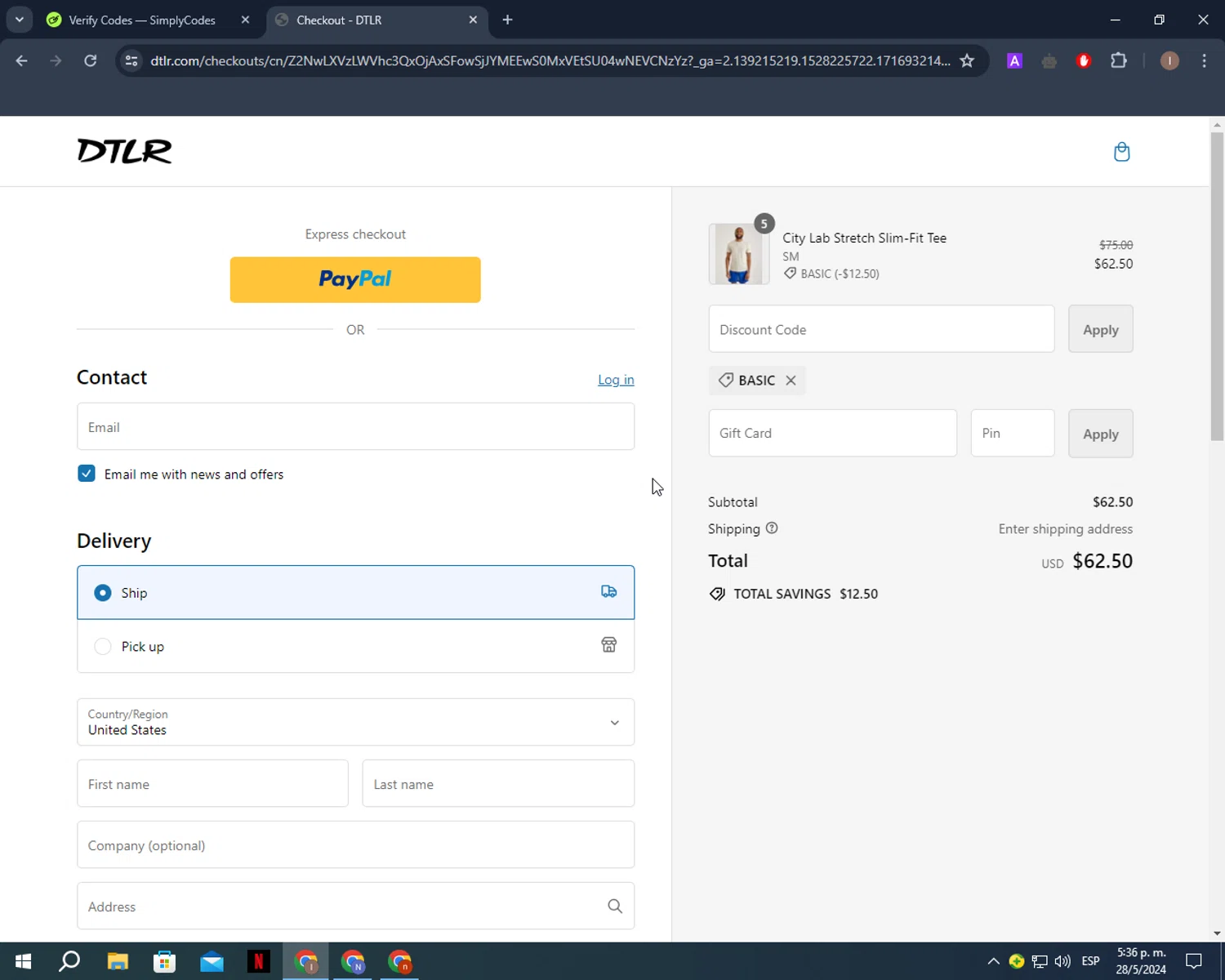This screenshot has width=1225, height=980.
Task: Click the shipping help question-mark icon
Action: [772, 528]
